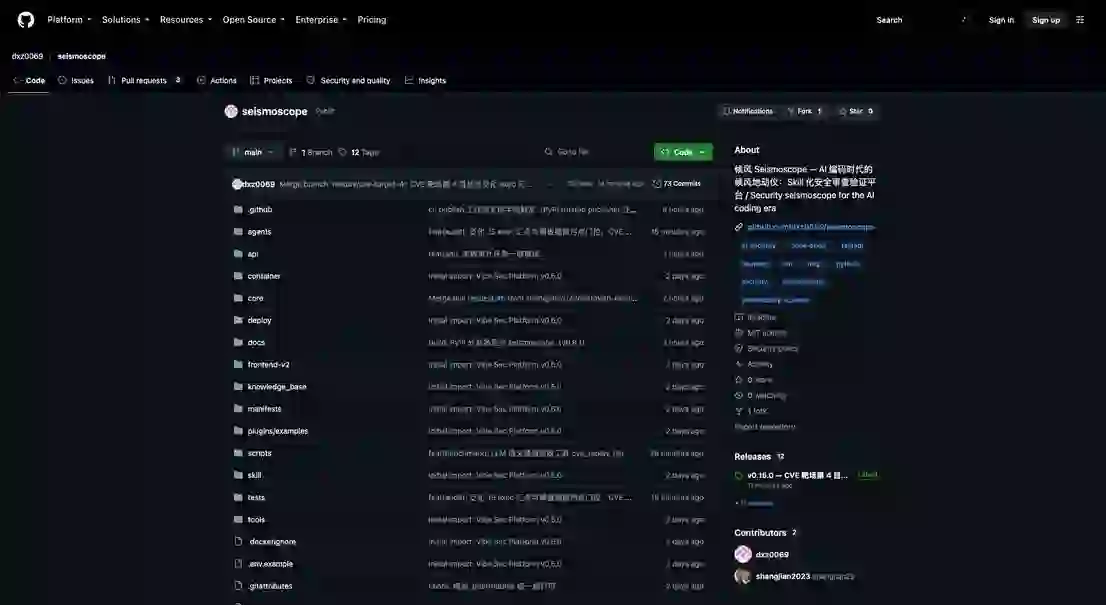
Task: Open the .github folder icon
Action: [x=238, y=209]
